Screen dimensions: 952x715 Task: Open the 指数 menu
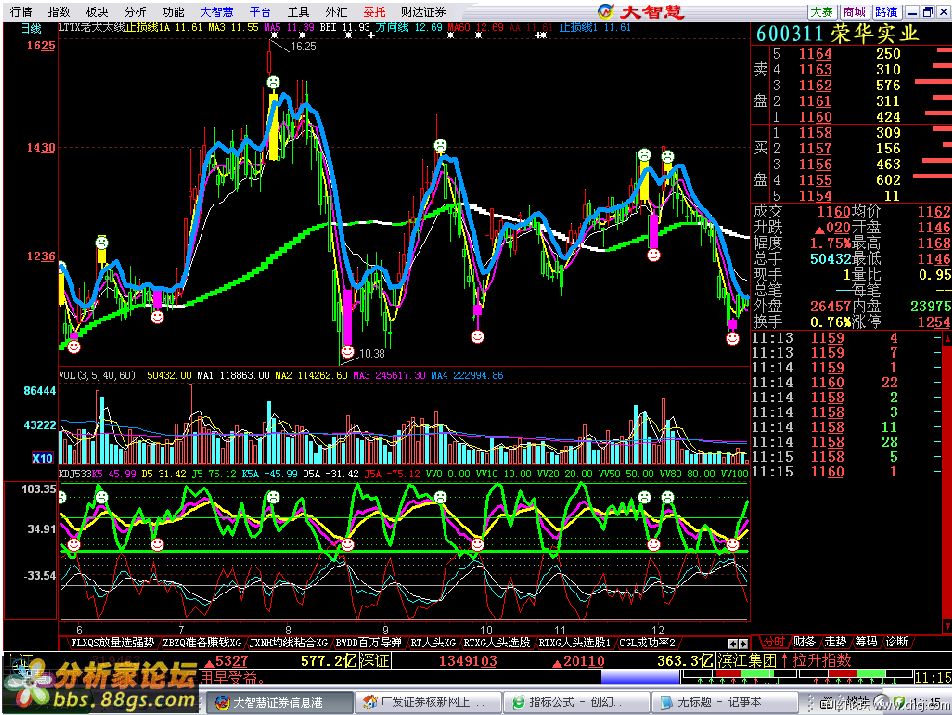[59, 12]
